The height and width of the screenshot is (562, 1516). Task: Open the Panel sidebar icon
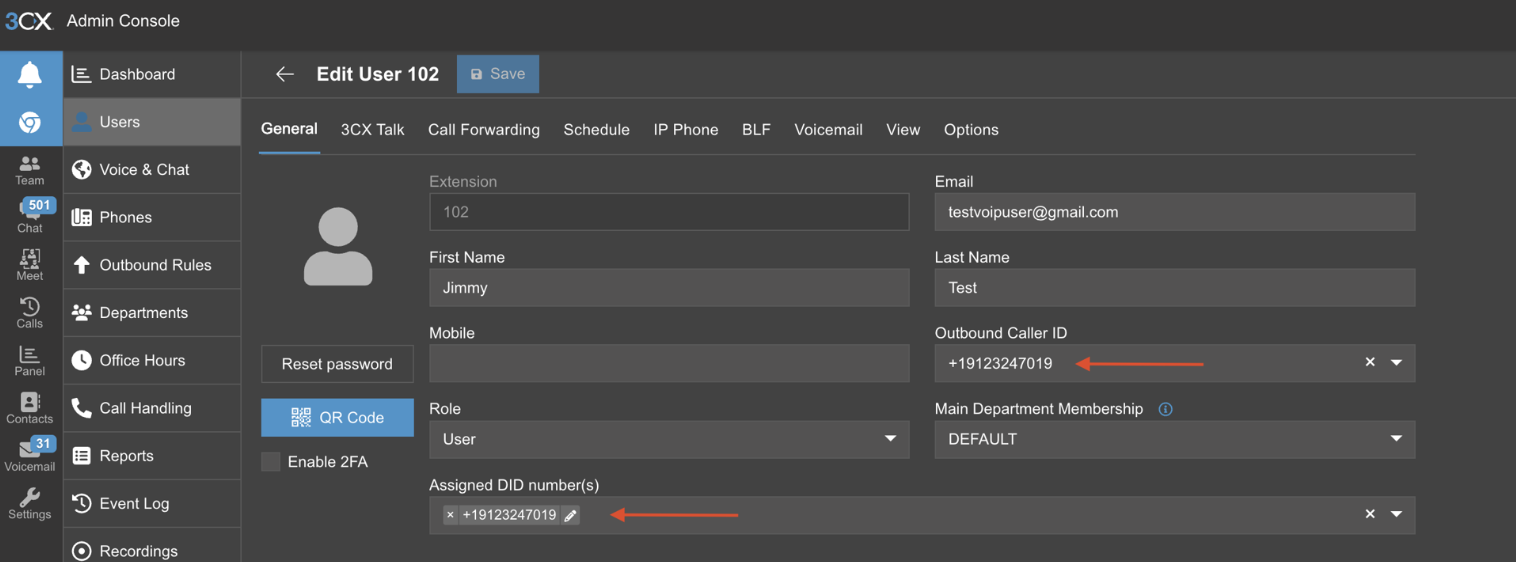coord(30,361)
